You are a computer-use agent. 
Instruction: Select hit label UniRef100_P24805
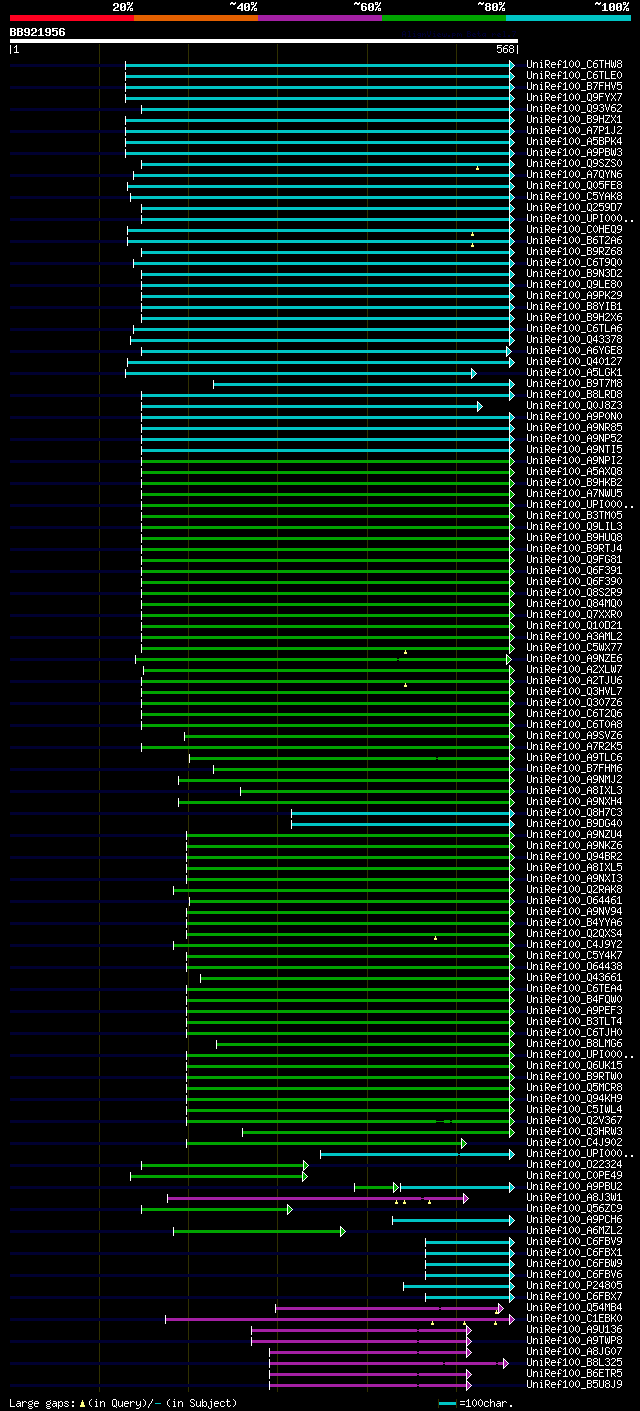tap(574, 1285)
